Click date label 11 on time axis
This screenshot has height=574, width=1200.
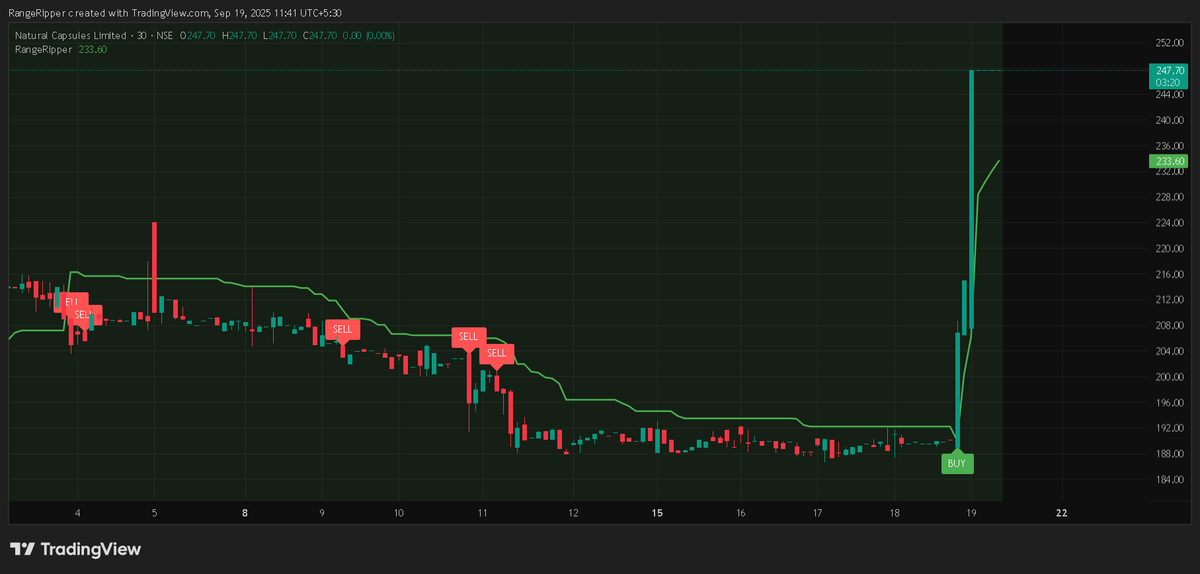[x=482, y=513]
